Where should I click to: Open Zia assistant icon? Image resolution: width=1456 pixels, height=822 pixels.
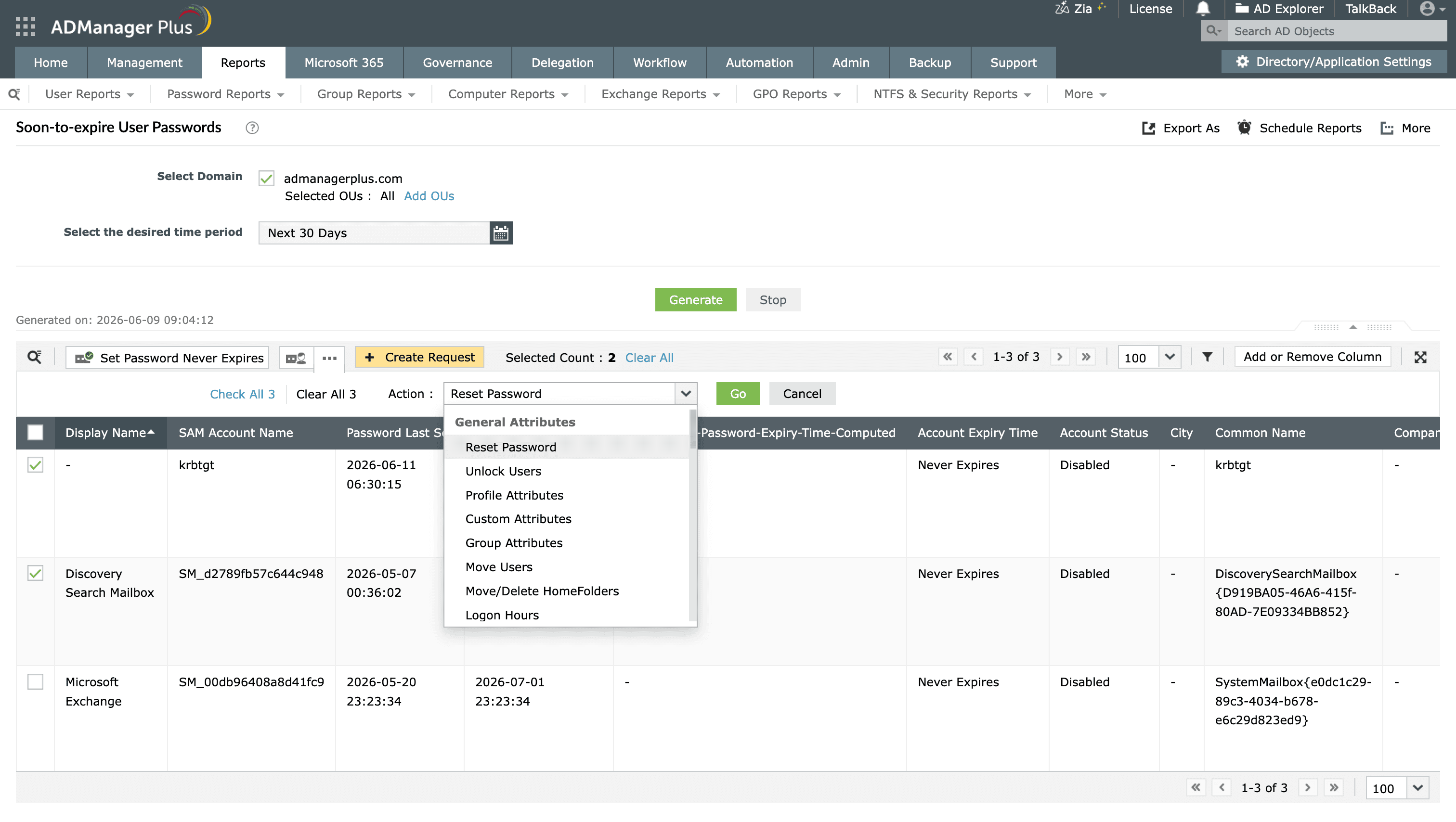pyautogui.click(x=1062, y=9)
